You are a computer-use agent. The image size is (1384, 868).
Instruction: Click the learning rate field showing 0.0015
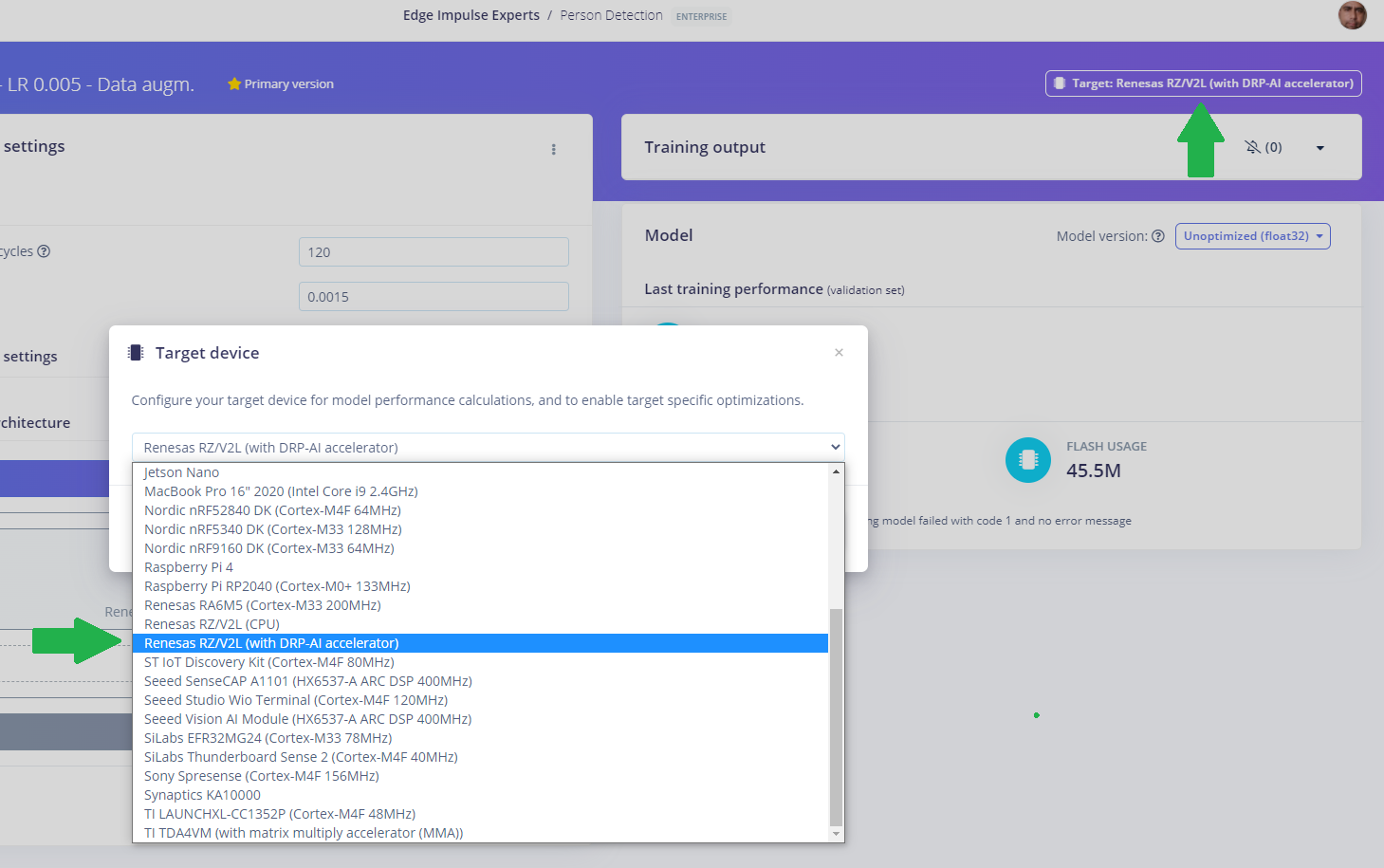434,296
